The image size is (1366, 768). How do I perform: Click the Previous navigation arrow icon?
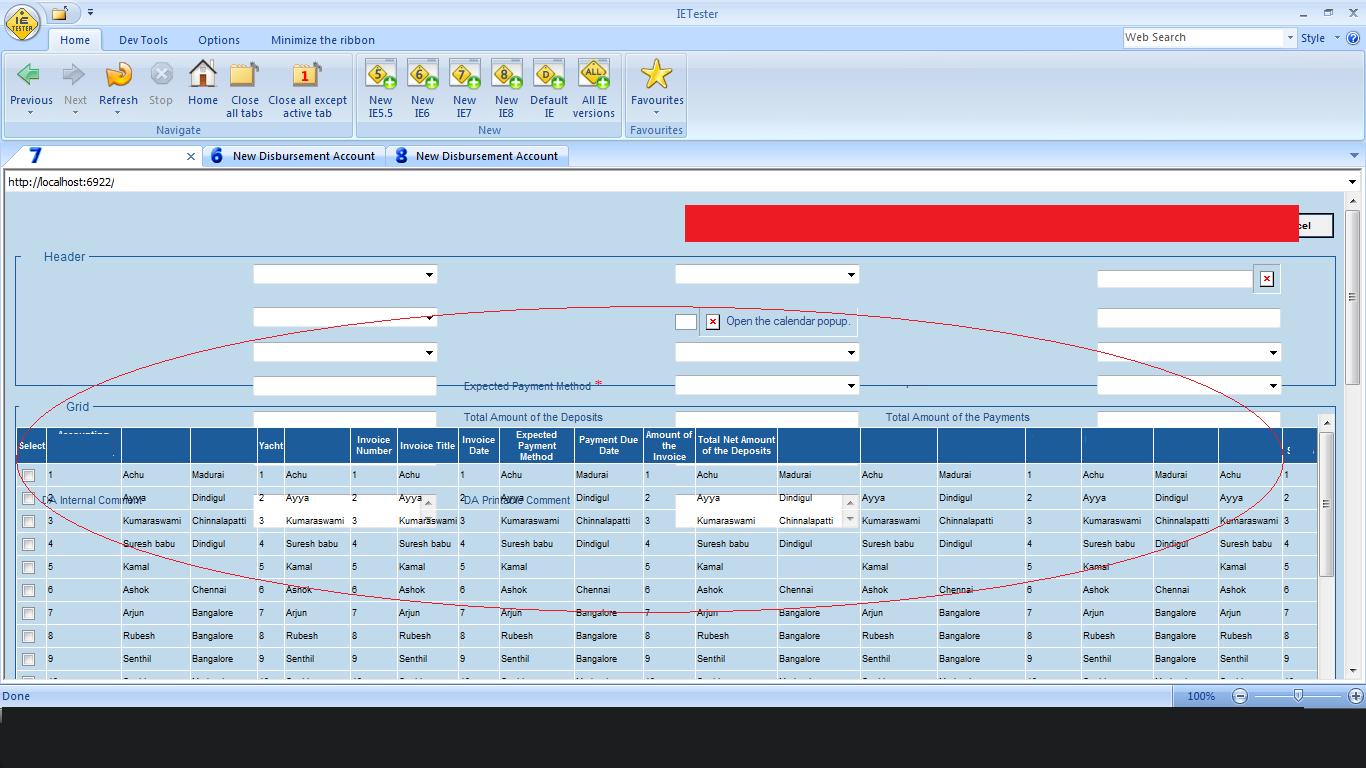(x=30, y=75)
